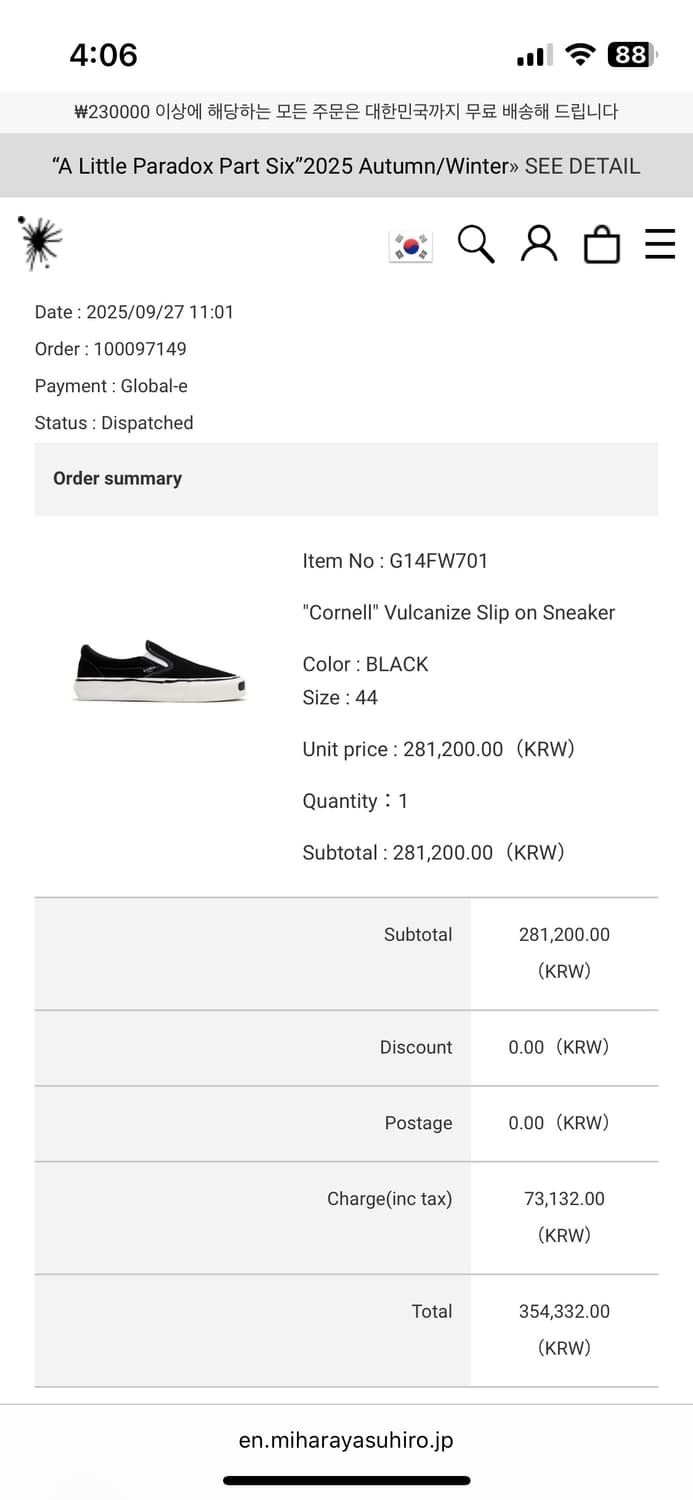693x1500 pixels.
Task: Tap the order number 100097149 line
Action: [111, 349]
